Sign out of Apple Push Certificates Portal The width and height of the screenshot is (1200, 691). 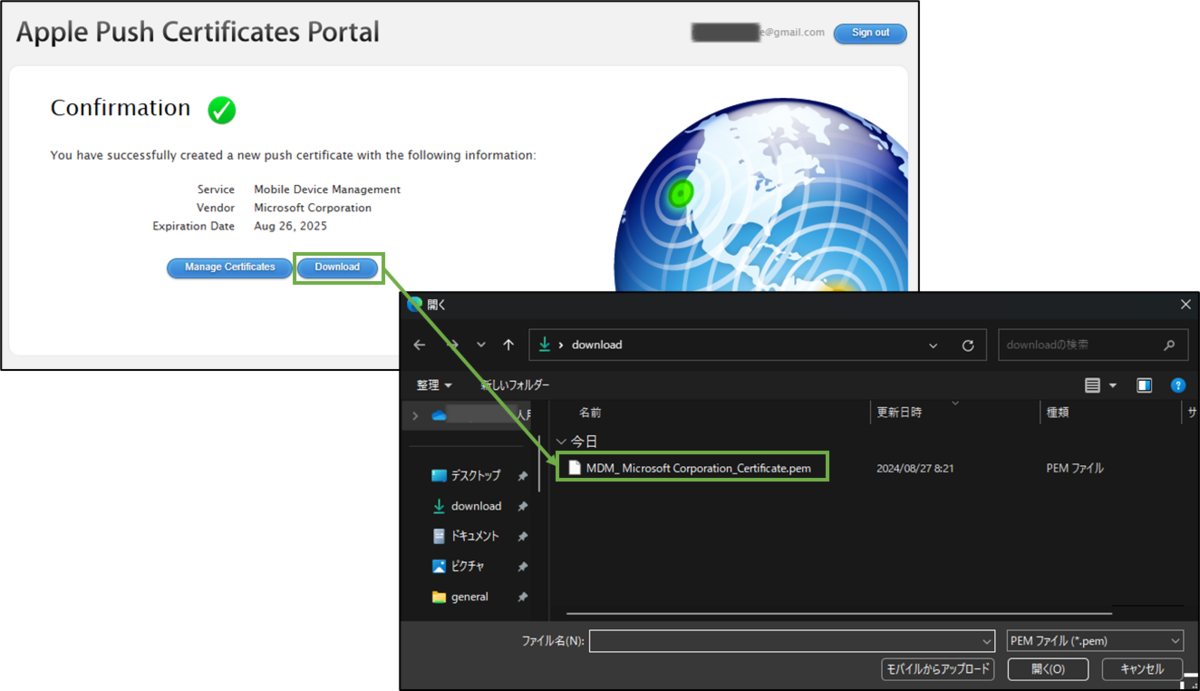pos(870,33)
